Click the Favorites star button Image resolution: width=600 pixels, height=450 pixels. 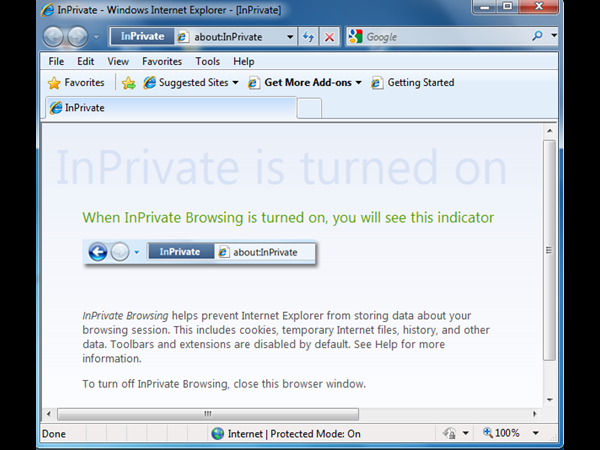click(76, 83)
